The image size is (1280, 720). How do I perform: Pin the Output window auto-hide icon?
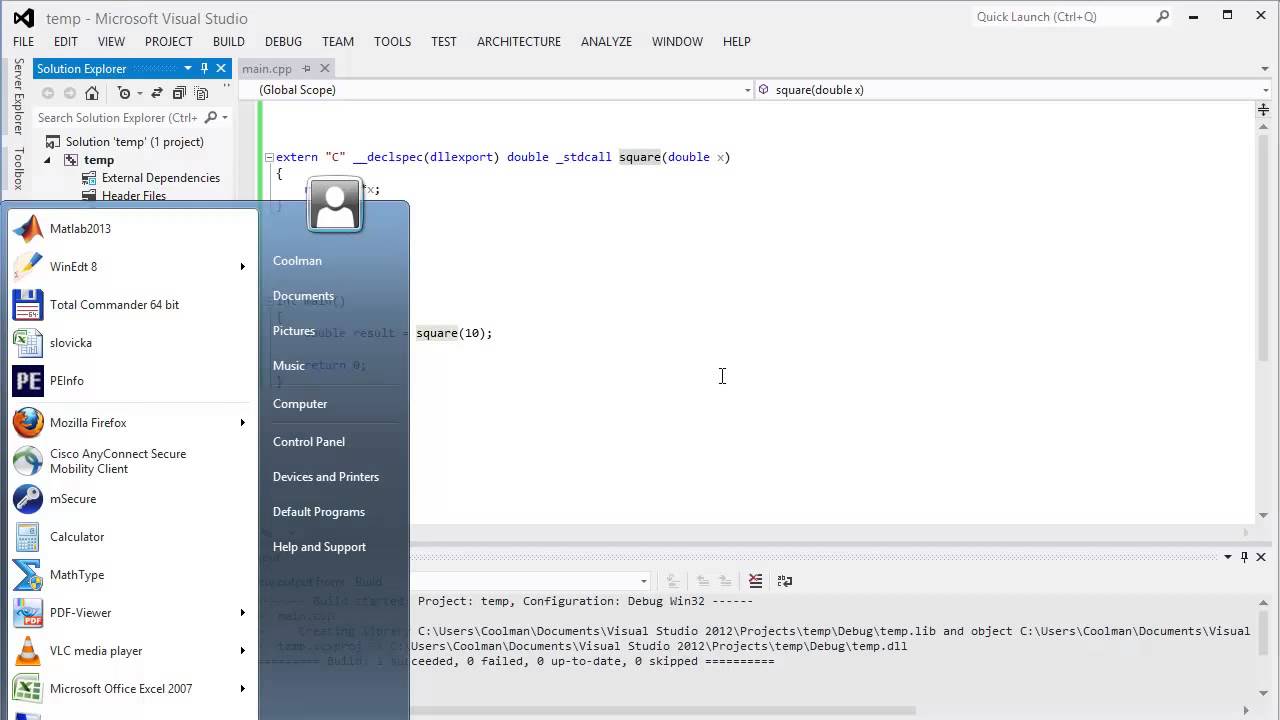tap(1244, 557)
